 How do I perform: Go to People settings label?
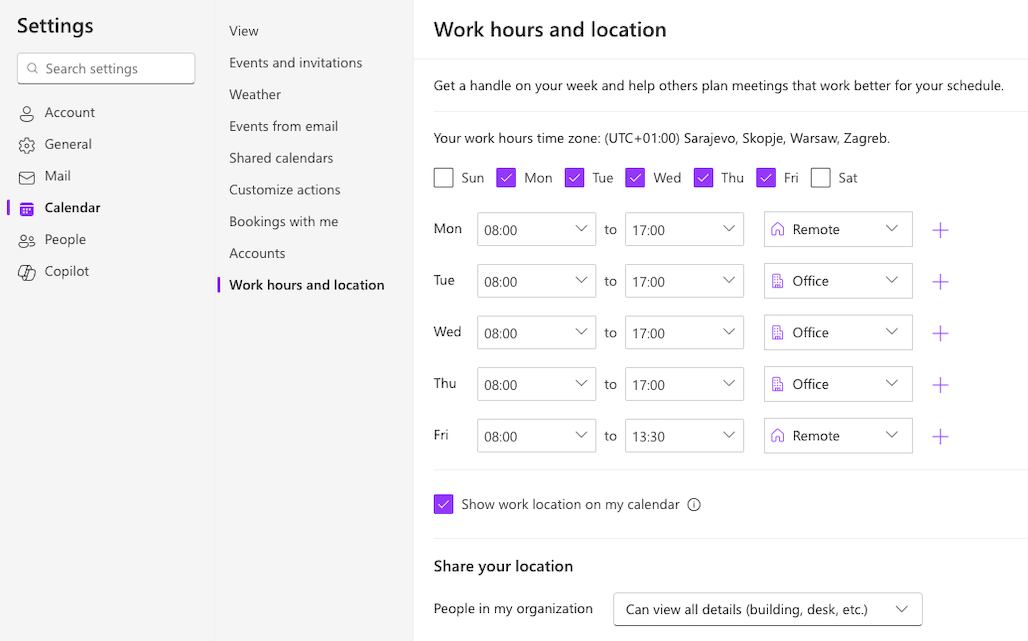tap(65, 240)
